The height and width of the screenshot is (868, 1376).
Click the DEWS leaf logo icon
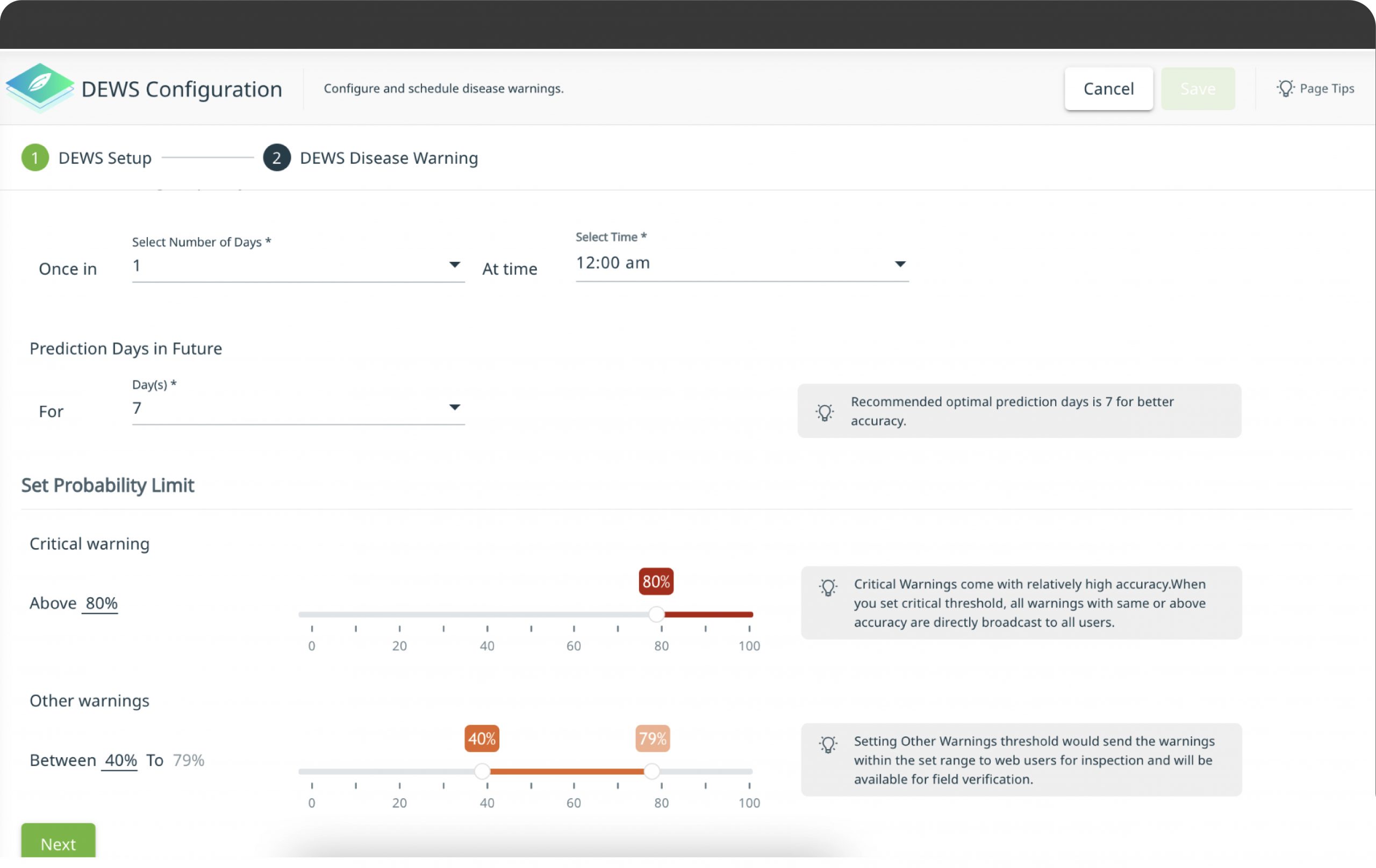[39, 88]
